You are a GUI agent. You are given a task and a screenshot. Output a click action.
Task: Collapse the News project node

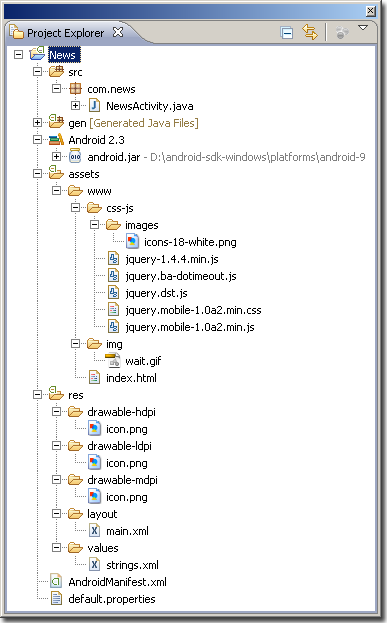coord(18,54)
